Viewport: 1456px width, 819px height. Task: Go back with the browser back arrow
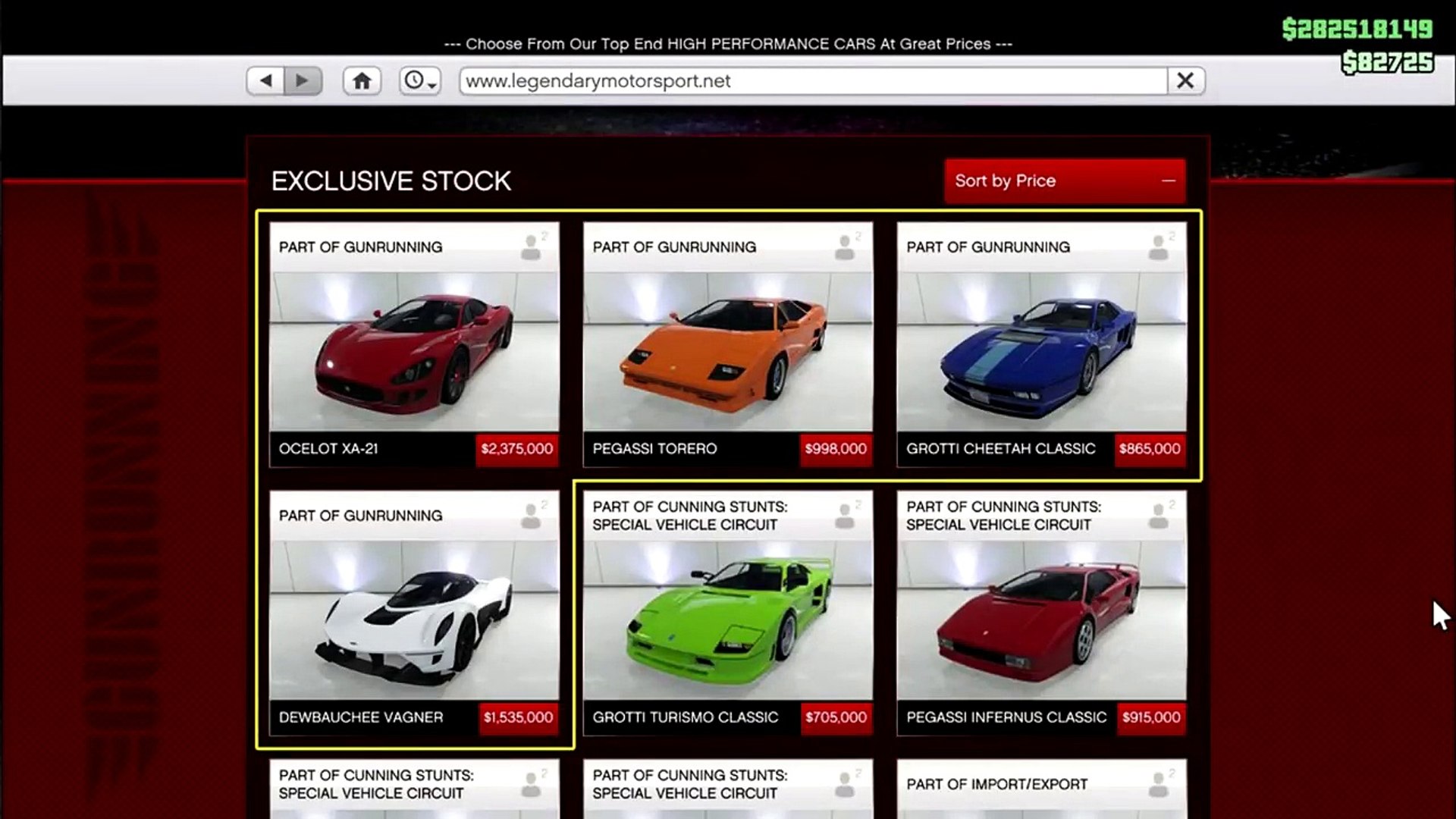pyautogui.click(x=266, y=80)
